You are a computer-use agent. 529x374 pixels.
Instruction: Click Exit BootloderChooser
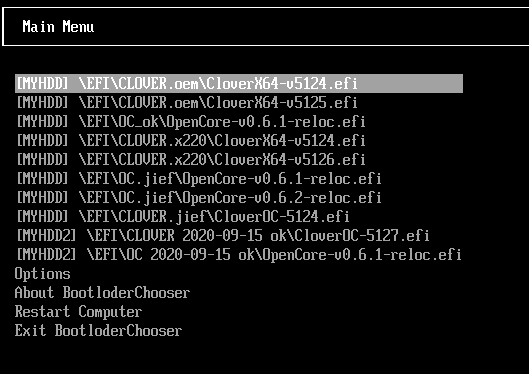[x=98, y=330]
